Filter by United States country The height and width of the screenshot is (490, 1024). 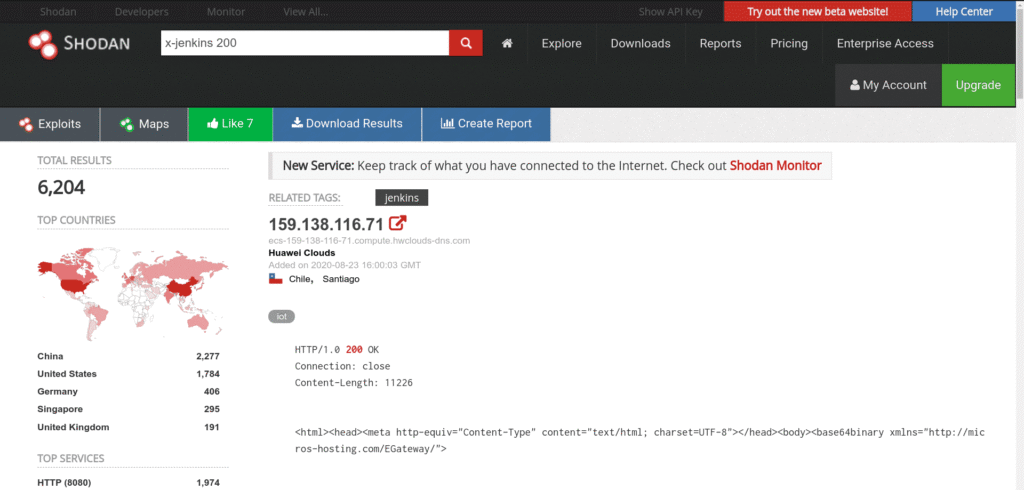[67, 374]
